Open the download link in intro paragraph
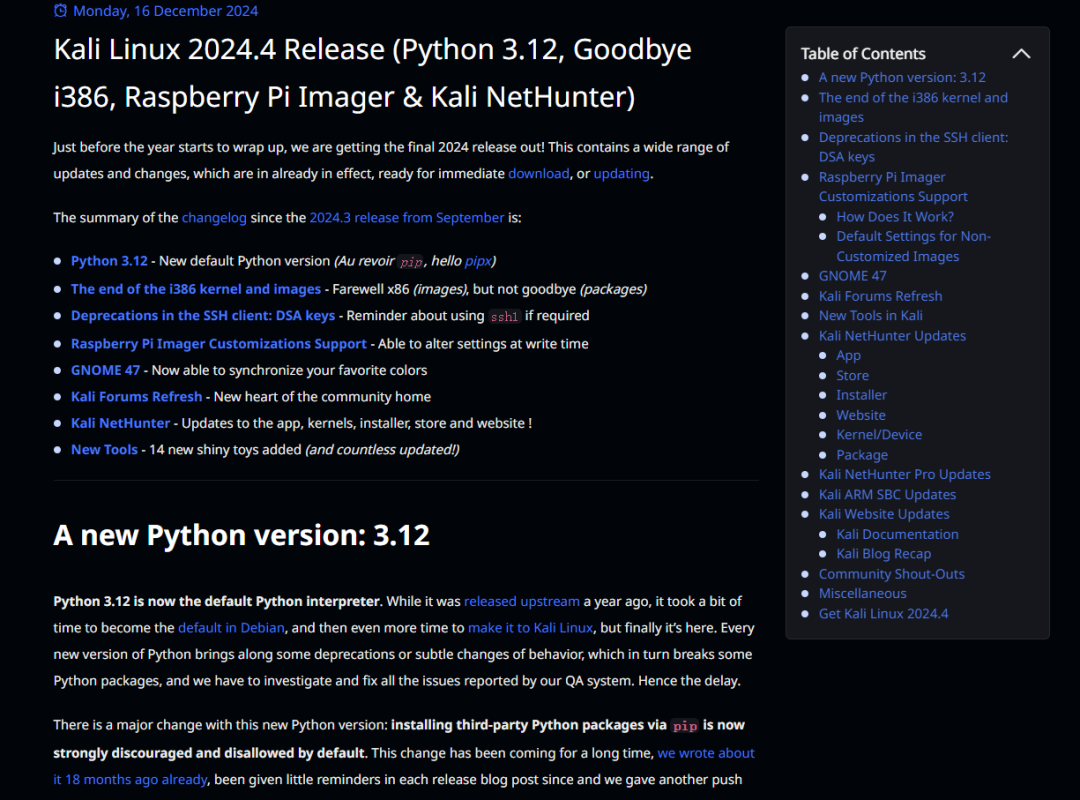The image size is (1080, 800). [x=539, y=174]
